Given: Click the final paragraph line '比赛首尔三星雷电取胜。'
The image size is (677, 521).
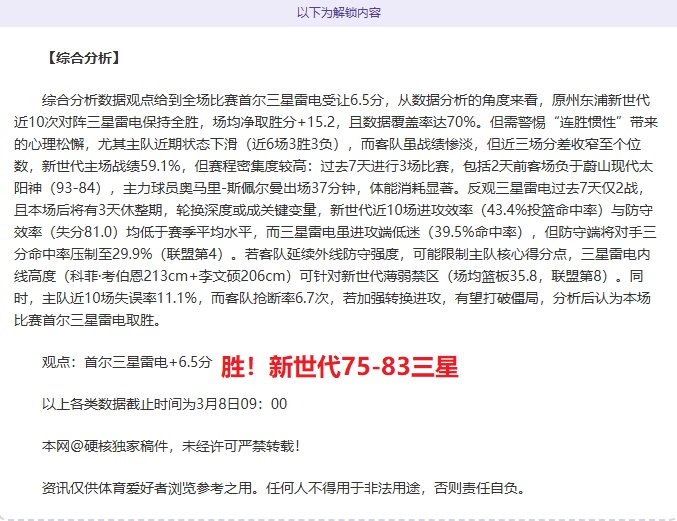Looking at the screenshot, I should [88, 320].
